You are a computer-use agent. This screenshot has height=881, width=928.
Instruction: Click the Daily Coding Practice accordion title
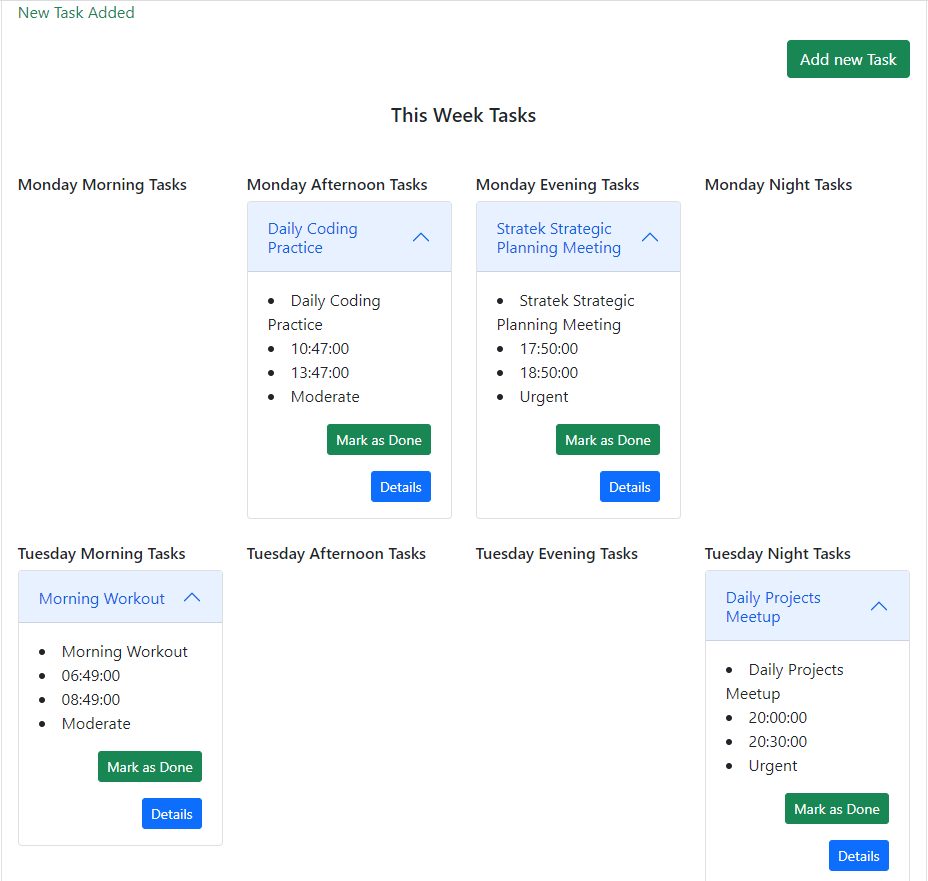tap(312, 238)
